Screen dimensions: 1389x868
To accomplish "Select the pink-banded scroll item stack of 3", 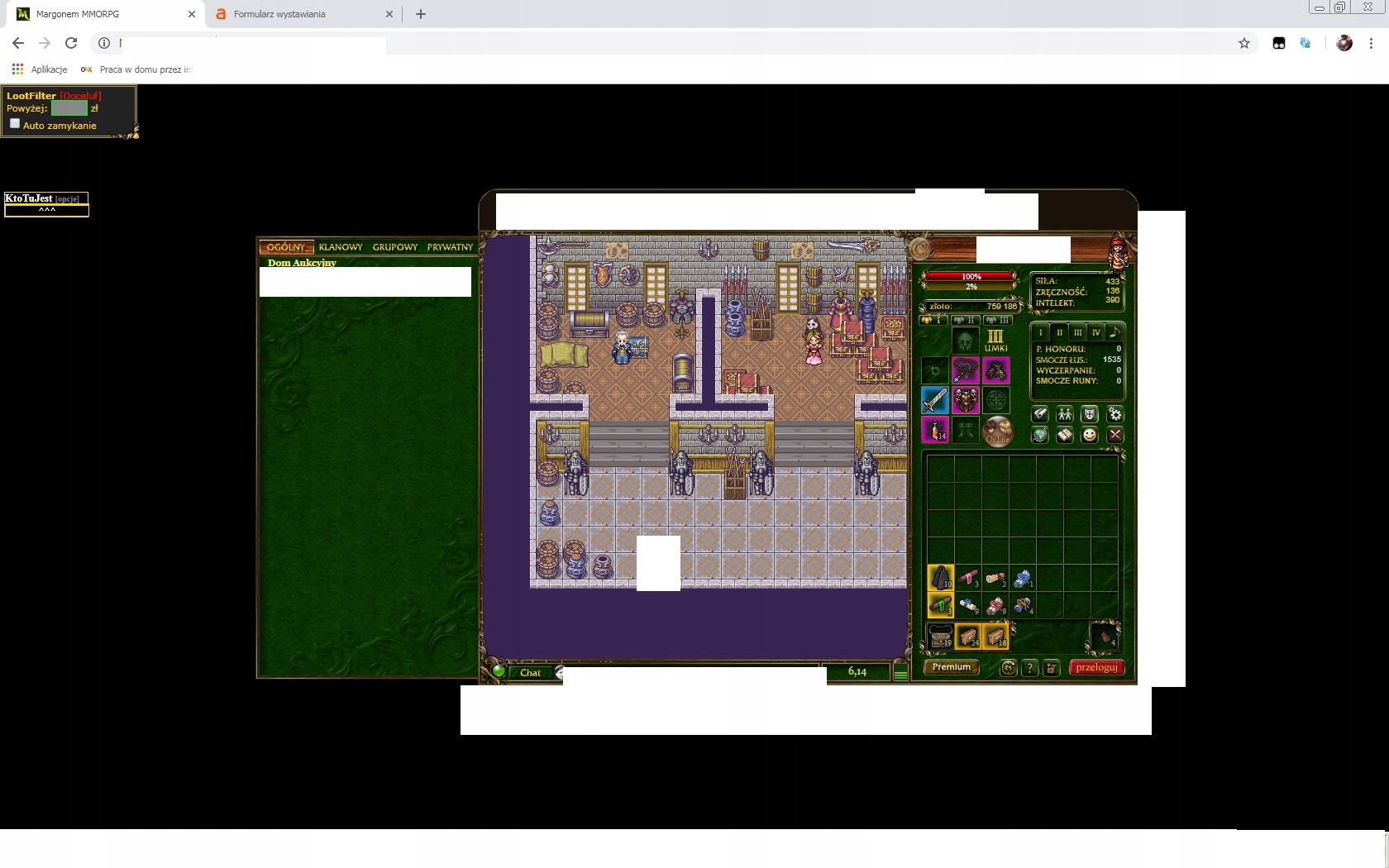I will (x=968, y=577).
